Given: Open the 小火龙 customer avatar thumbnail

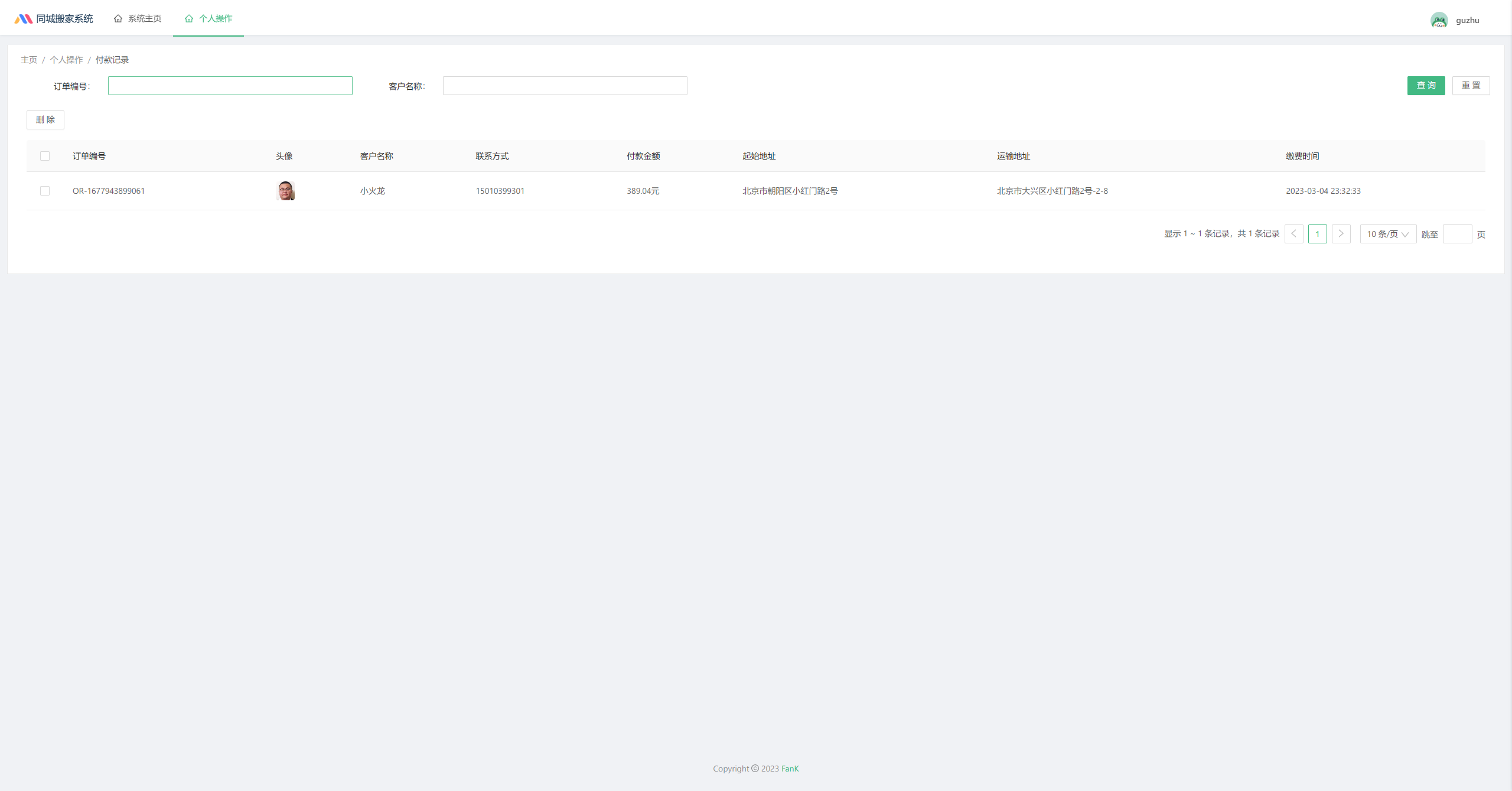Looking at the screenshot, I should click(286, 191).
